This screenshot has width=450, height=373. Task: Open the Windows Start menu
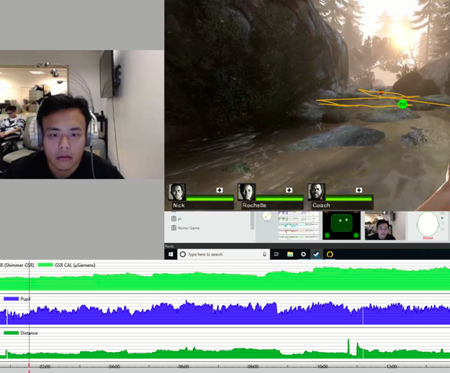(x=171, y=254)
